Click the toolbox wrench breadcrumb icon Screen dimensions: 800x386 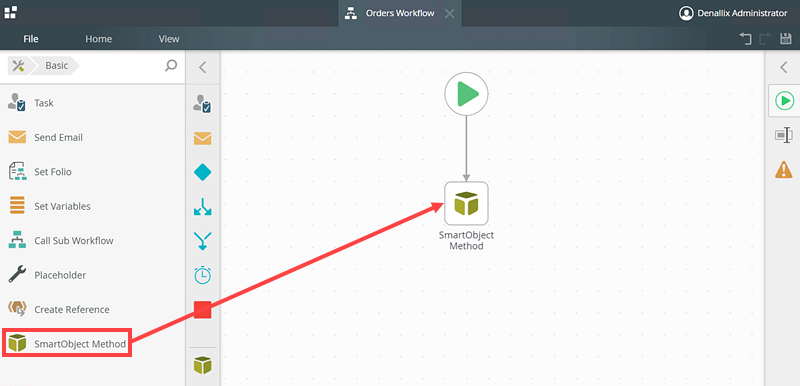pos(18,66)
